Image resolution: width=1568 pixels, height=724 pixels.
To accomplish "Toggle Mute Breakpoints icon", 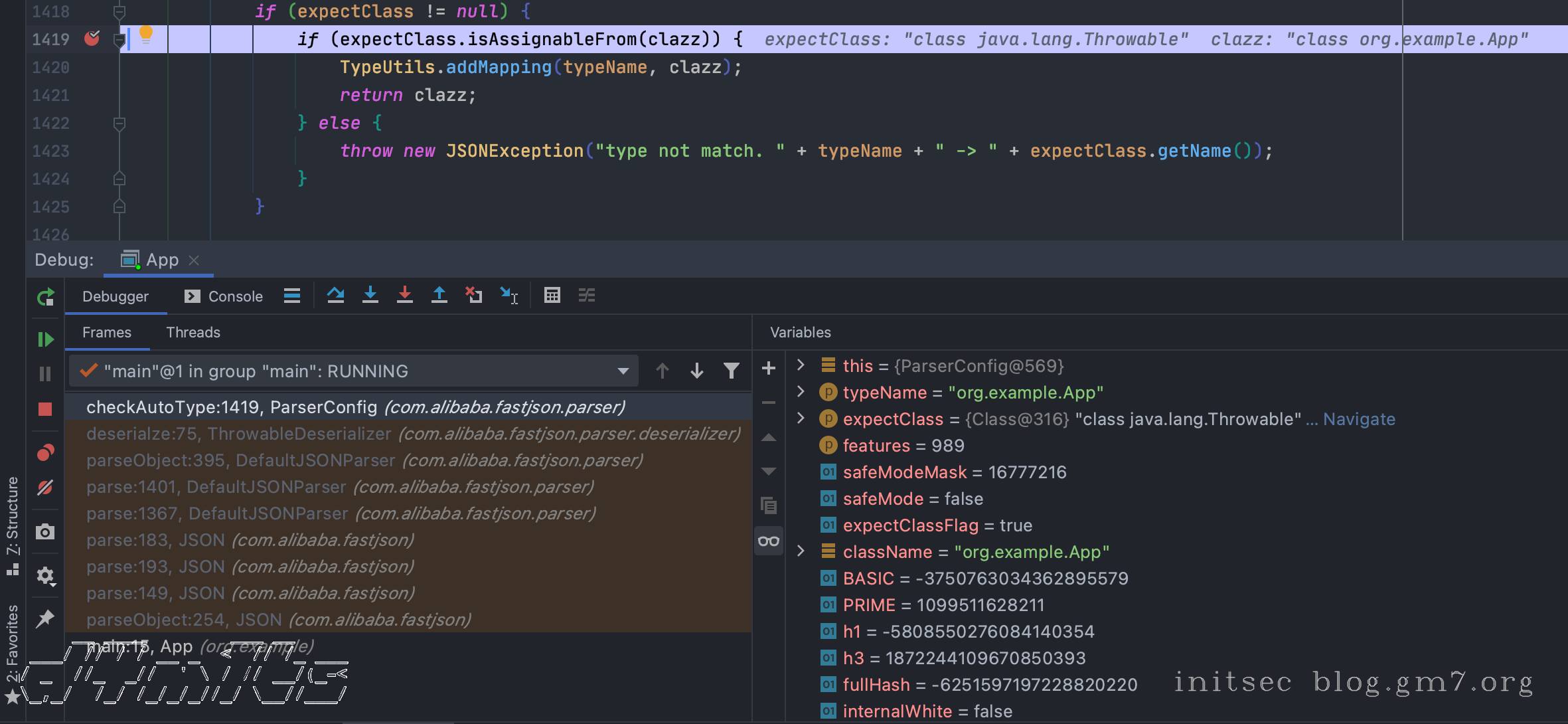I will pyautogui.click(x=45, y=488).
